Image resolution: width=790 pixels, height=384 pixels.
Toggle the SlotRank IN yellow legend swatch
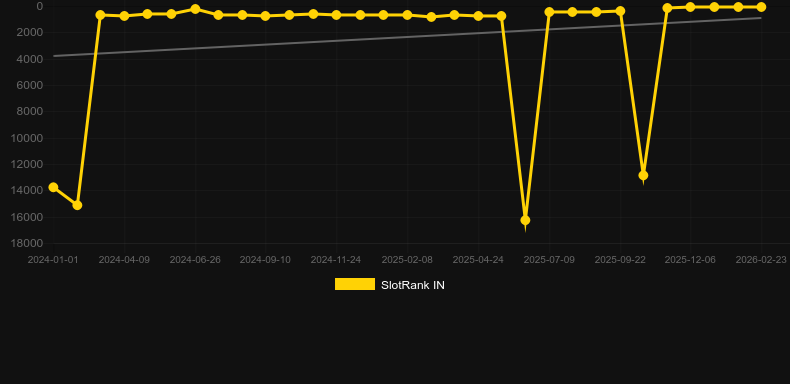click(x=355, y=284)
